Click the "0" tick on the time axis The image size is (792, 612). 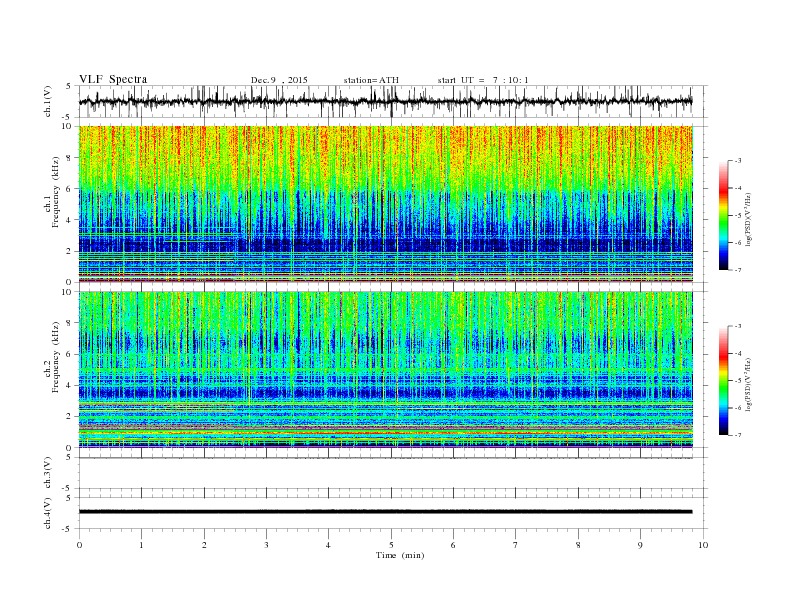click(79, 545)
